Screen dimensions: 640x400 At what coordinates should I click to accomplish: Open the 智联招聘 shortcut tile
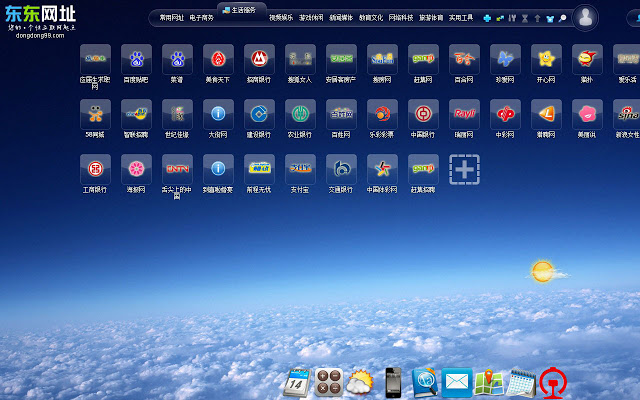coord(136,114)
